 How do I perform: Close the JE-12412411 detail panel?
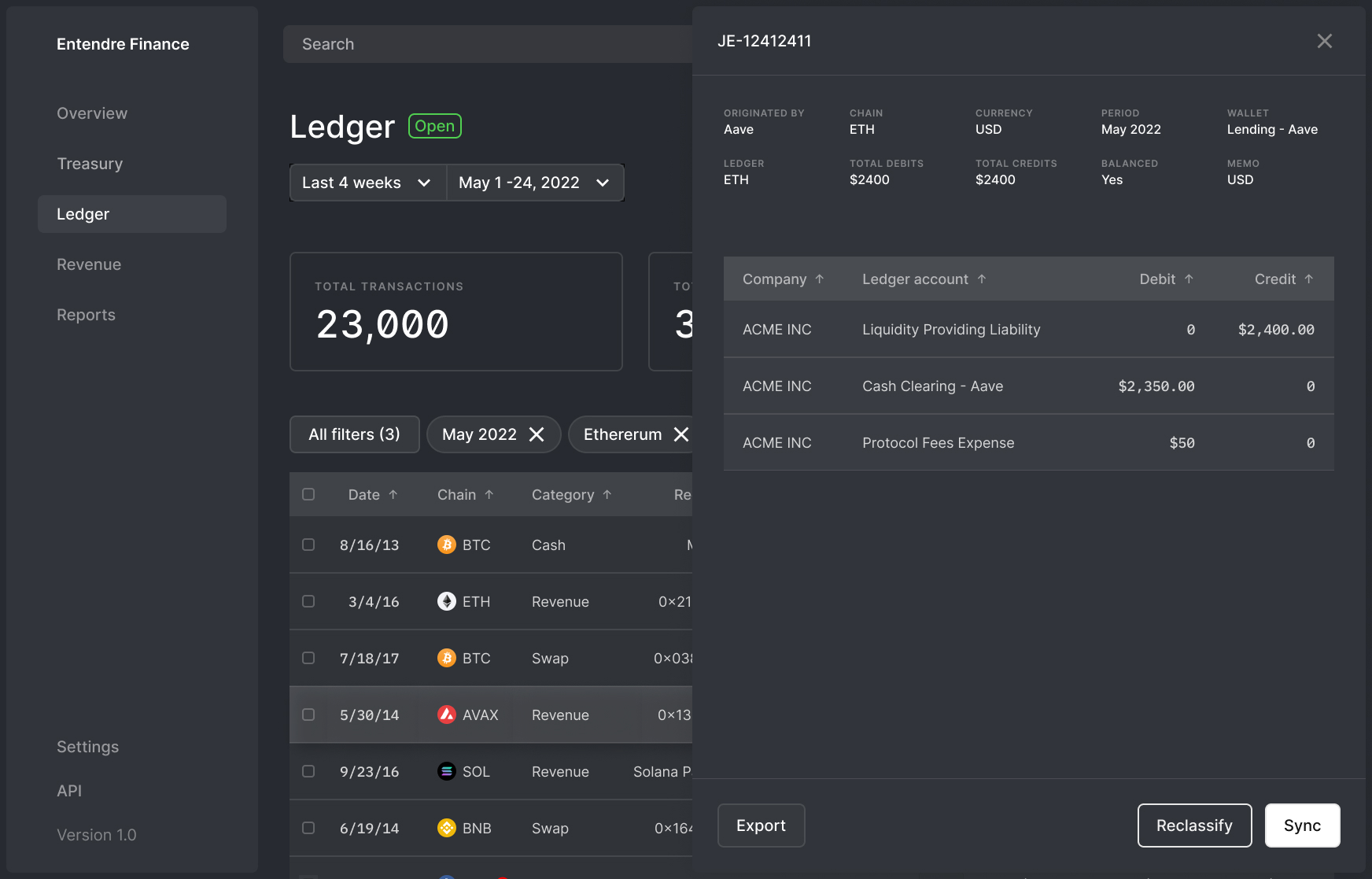1325,41
